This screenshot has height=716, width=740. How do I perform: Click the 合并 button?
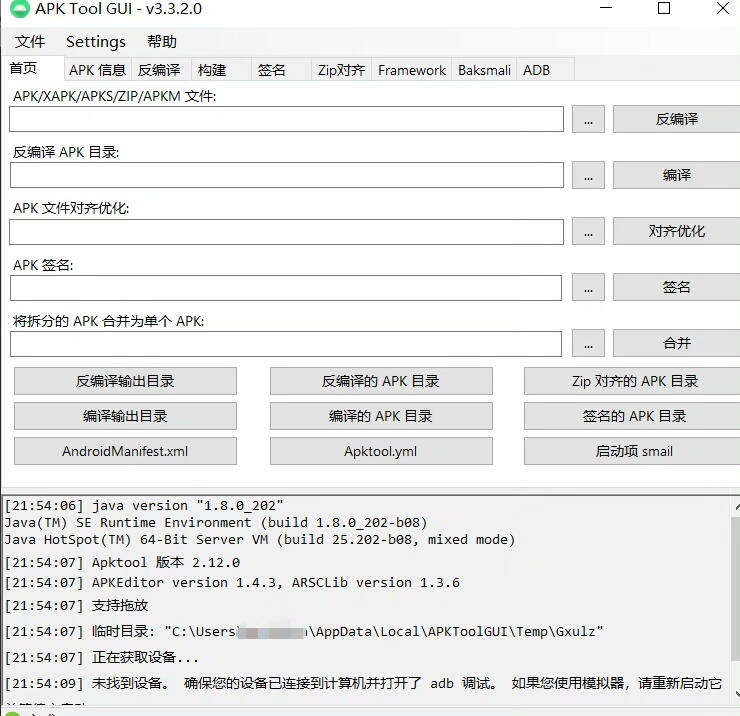click(676, 343)
